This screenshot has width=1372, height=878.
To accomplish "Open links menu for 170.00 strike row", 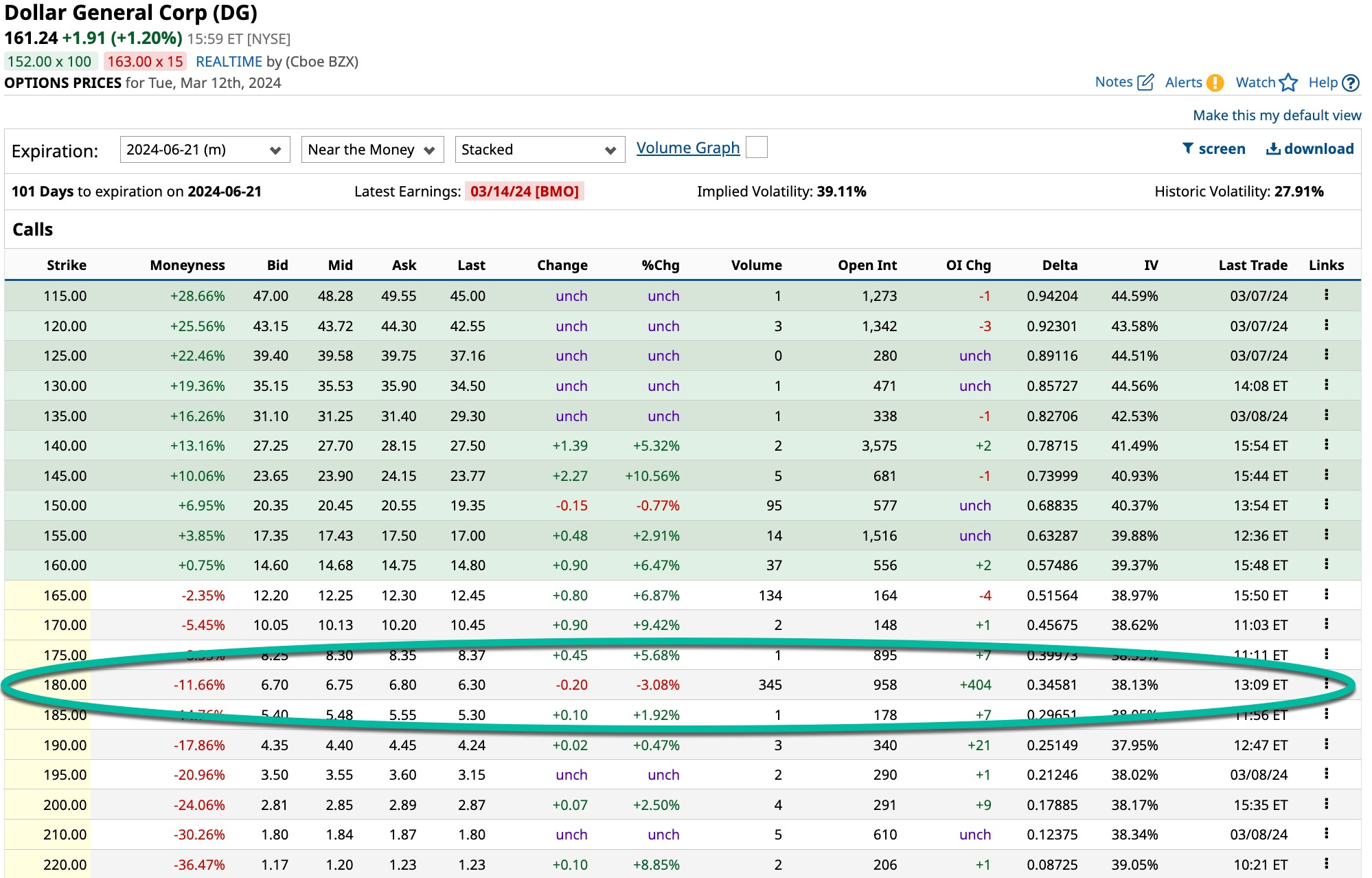I will tap(1326, 624).
